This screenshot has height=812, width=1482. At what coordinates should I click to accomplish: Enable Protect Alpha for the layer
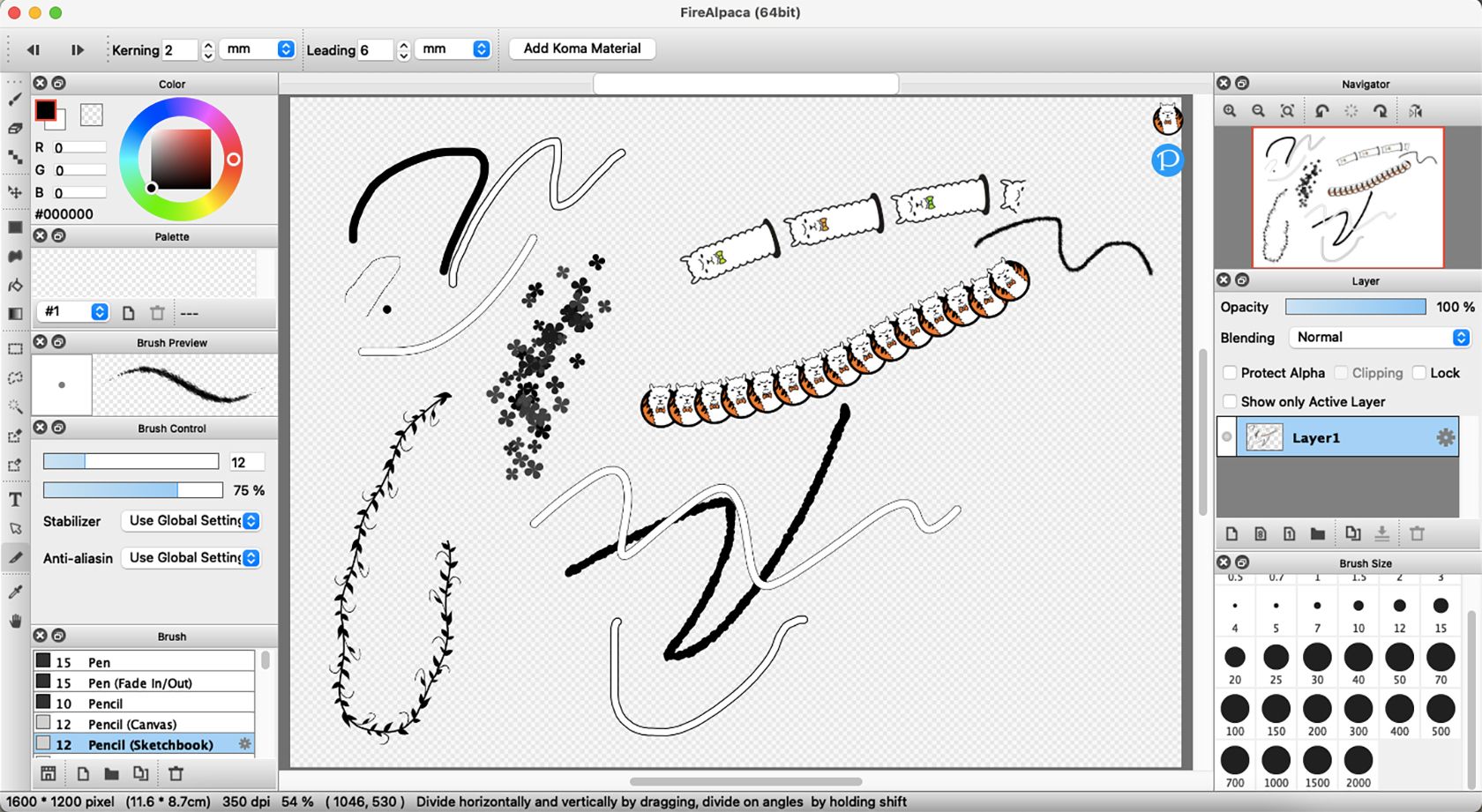[x=1230, y=372]
